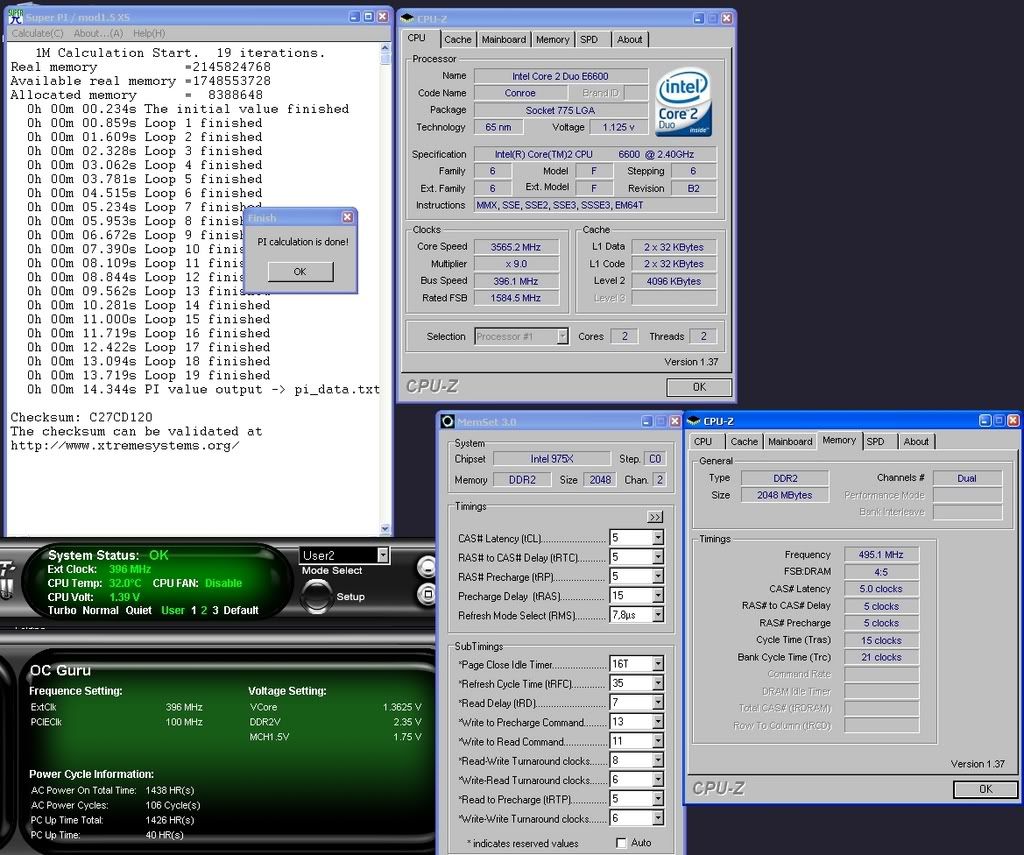Open the Refresh Mode Select dropdown
1024x855 pixels.
tap(658, 615)
